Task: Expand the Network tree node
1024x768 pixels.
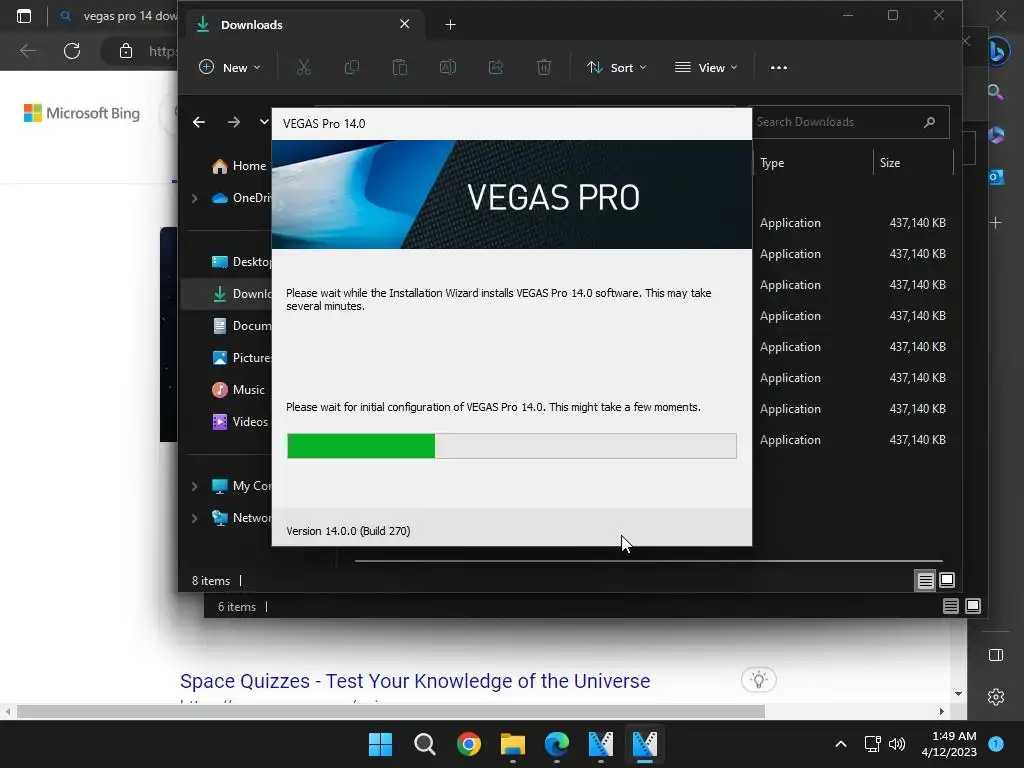Action: [x=195, y=518]
